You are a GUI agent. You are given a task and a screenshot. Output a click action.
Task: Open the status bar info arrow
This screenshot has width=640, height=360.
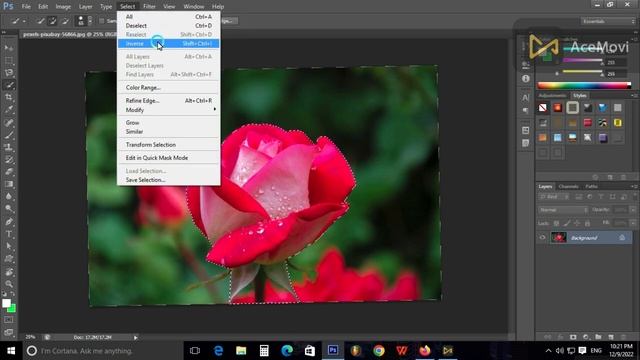pyautogui.click(x=136, y=338)
